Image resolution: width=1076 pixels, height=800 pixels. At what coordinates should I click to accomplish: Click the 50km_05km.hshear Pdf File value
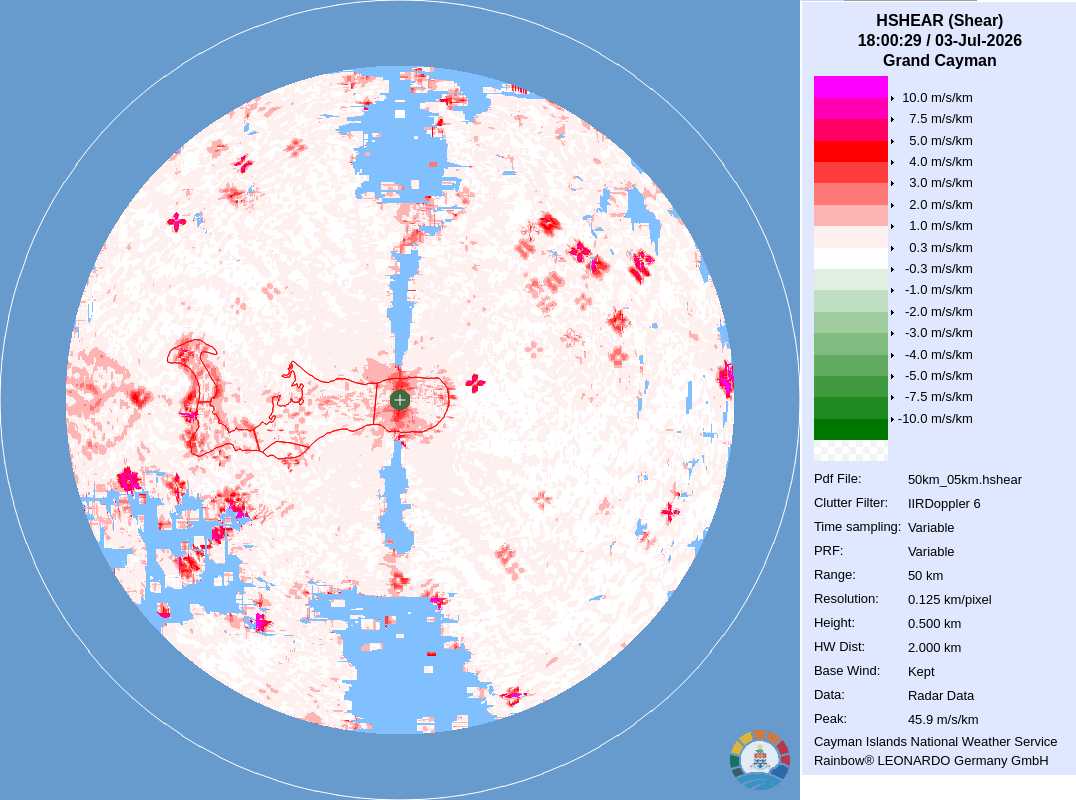click(964, 480)
